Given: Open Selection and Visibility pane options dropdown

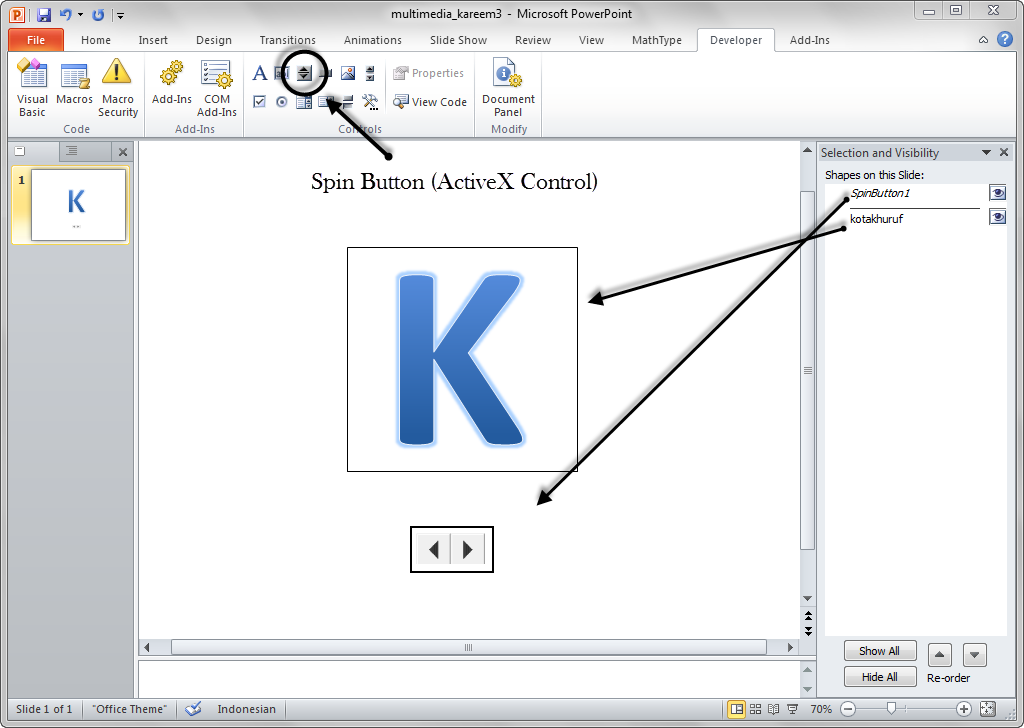Looking at the screenshot, I should [986, 153].
